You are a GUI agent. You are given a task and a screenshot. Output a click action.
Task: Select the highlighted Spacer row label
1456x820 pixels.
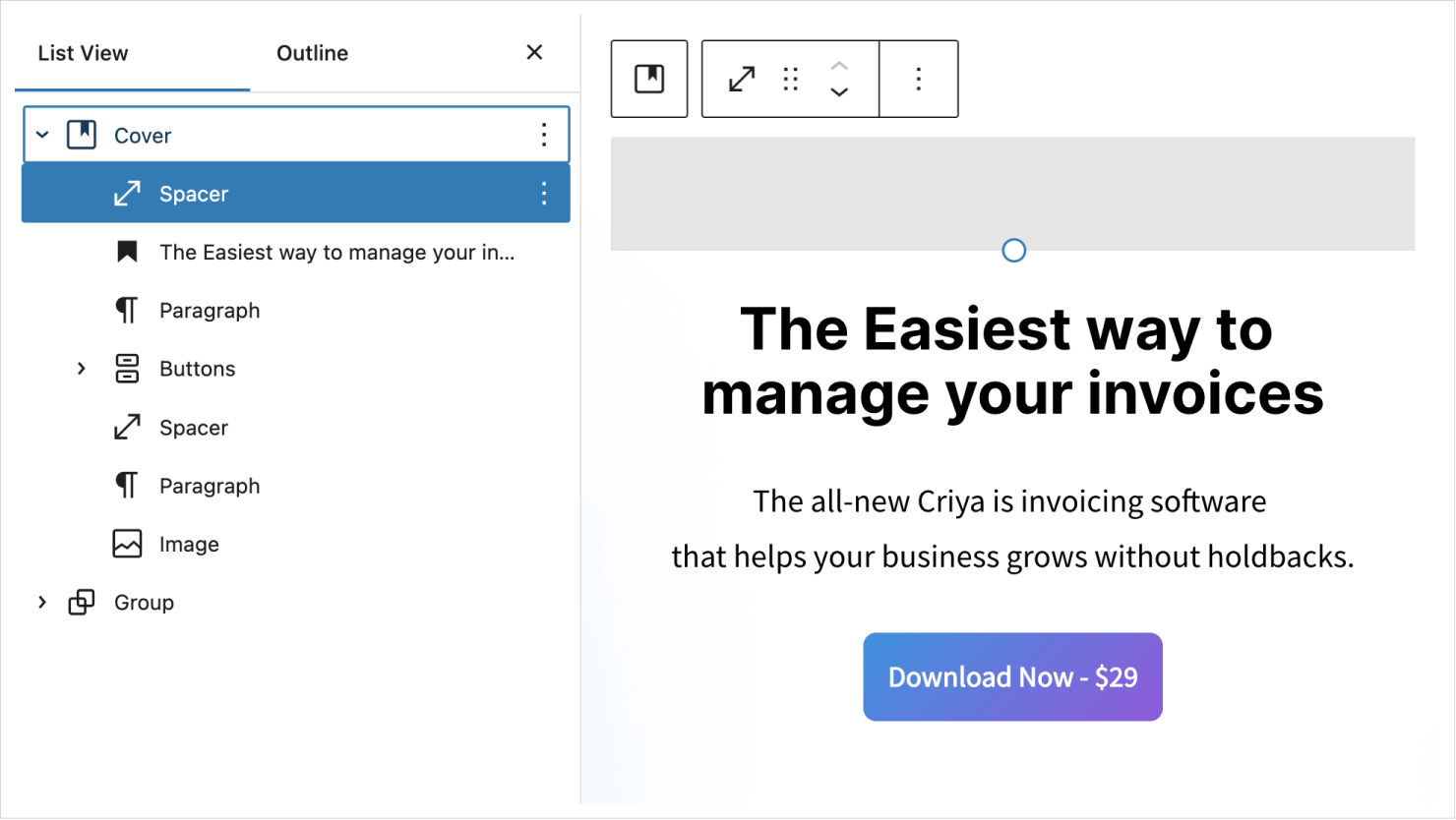pos(194,194)
